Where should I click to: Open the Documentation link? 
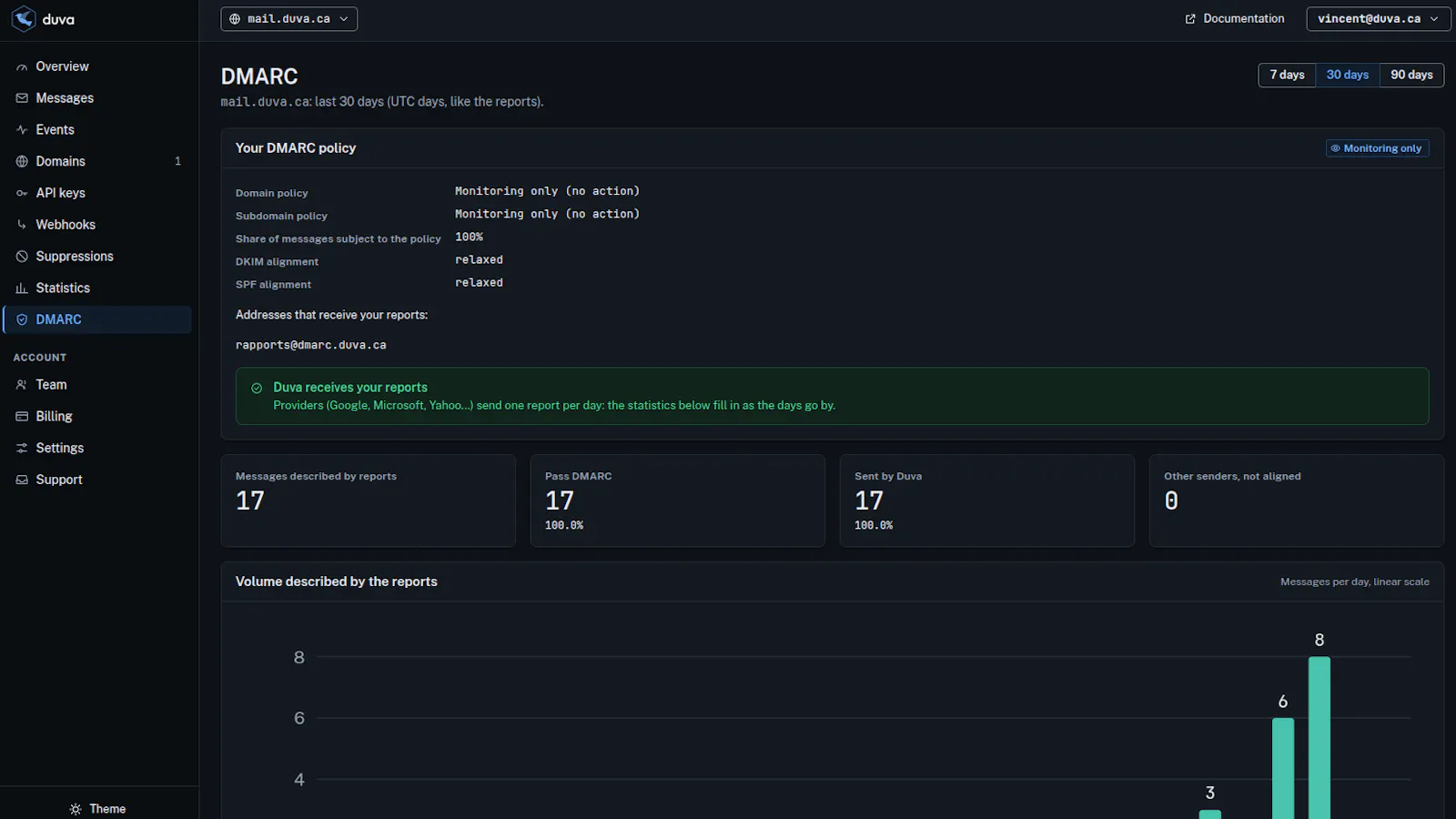[x=1235, y=19]
